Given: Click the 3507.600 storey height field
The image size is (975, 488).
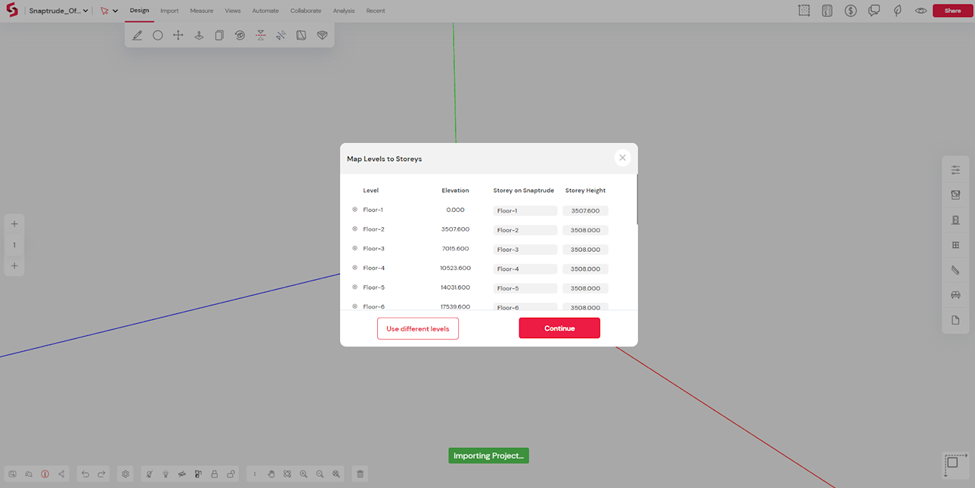Looking at the screenshot, I should [585, 211].
